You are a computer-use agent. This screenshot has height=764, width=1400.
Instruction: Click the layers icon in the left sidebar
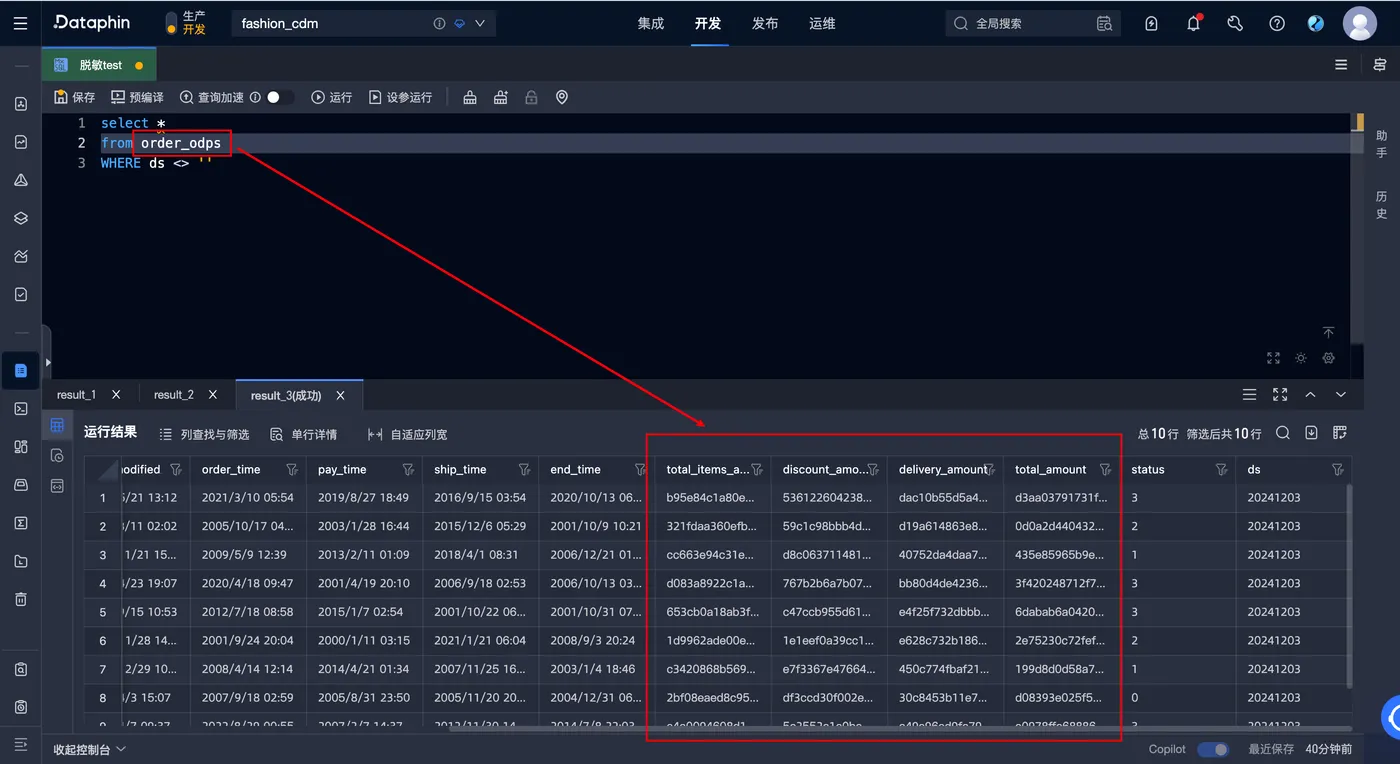click(21, 218)
